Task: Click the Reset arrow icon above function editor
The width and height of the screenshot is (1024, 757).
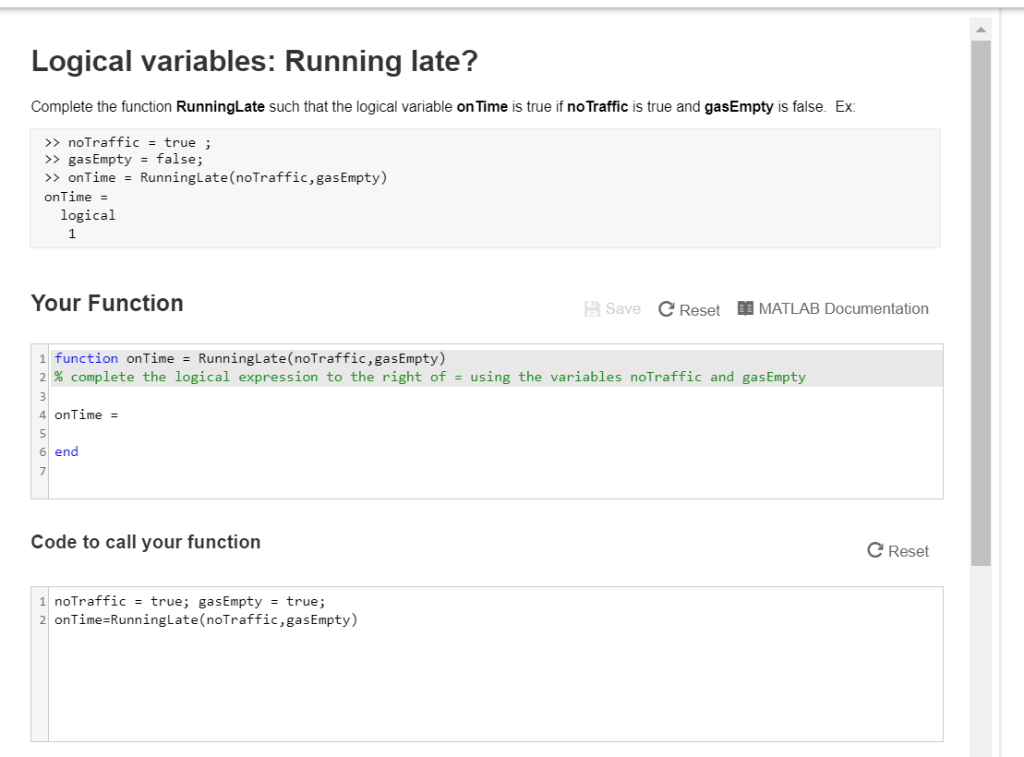Action: 666,310
